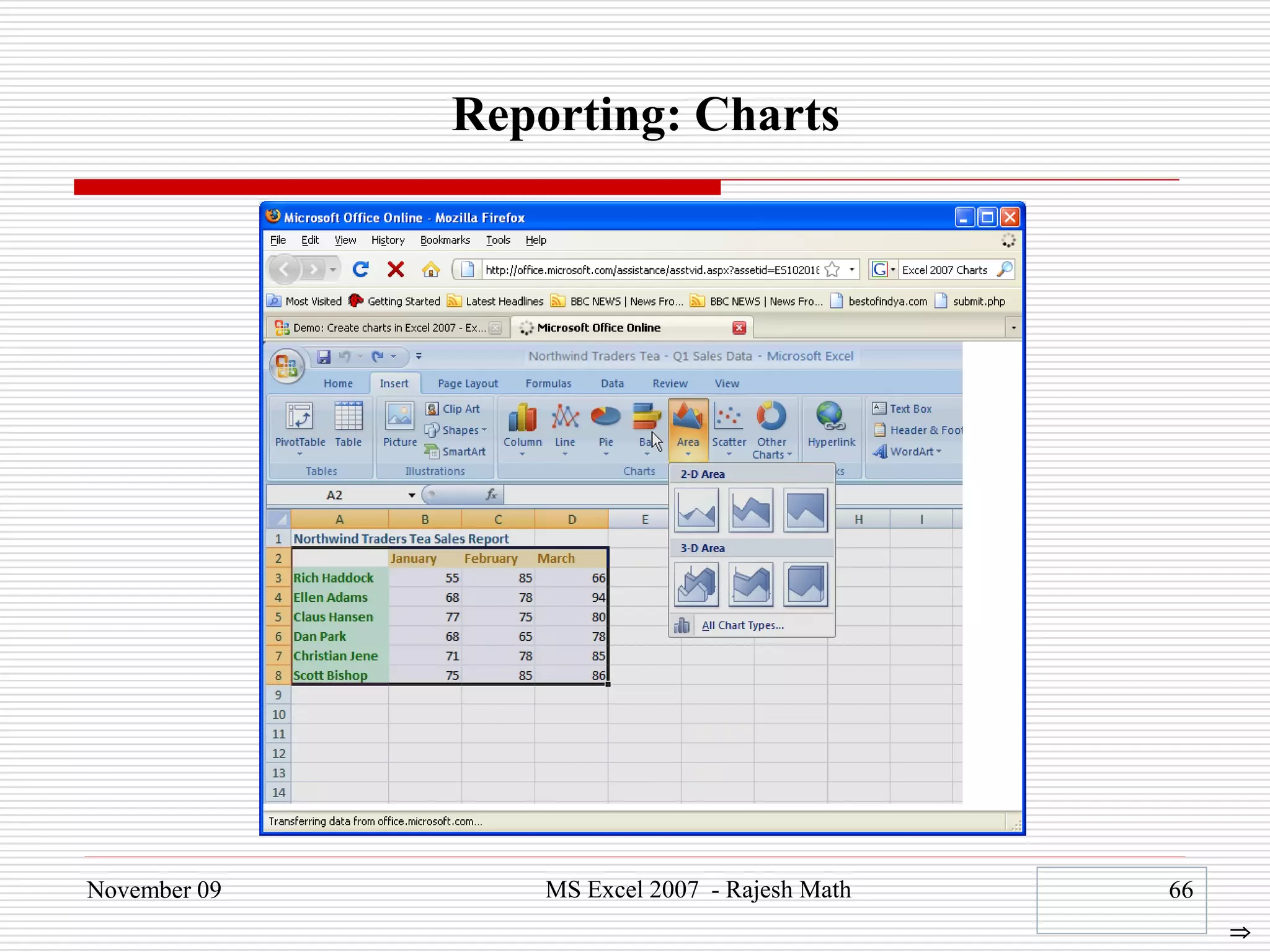Close the Microsoft Office Online tab
The height and width of the screenshot is (952, 1270).
[x=739, y=328]
